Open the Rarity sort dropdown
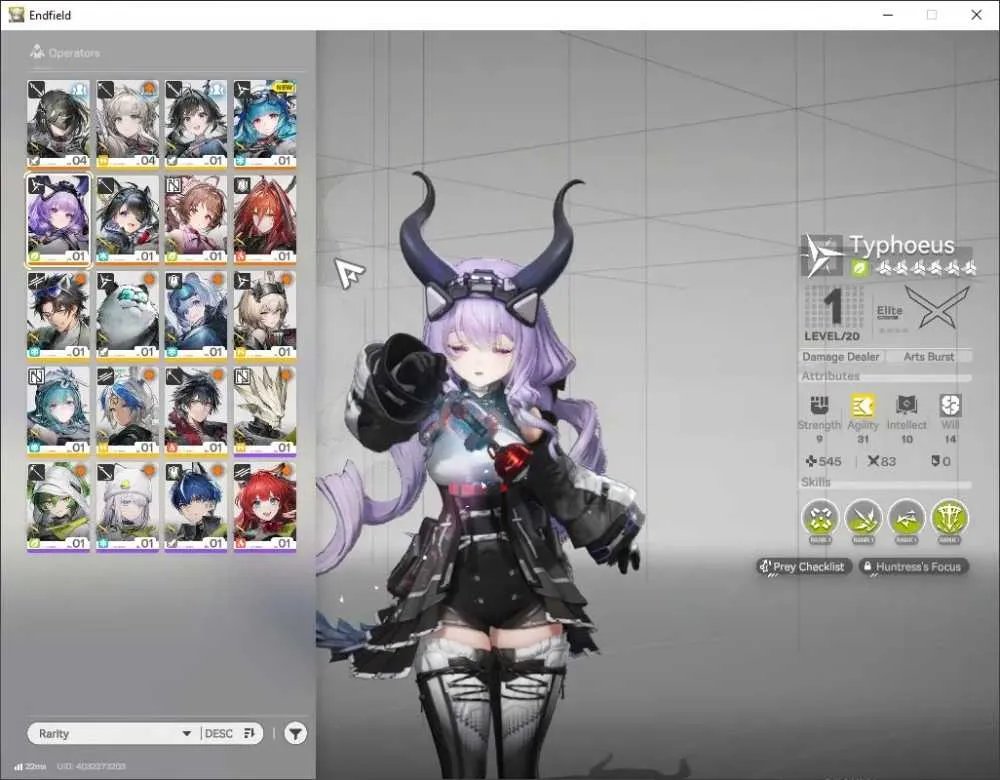Screen dimensions: 1000x780 click(115, 733)
